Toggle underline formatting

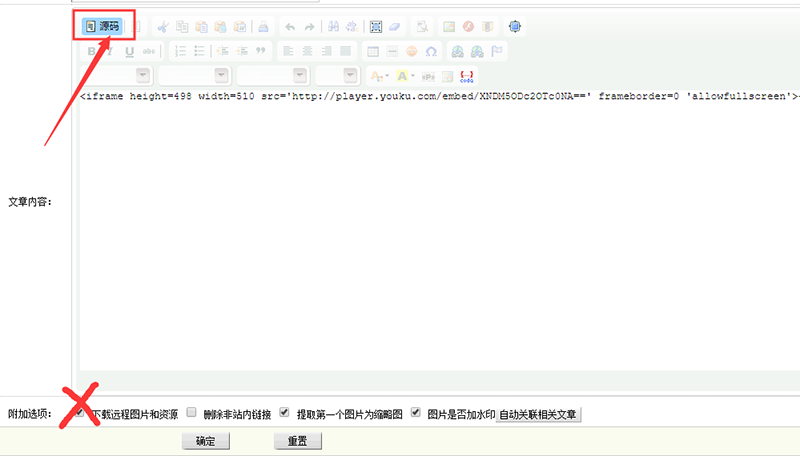pyautogui.click(x=129, y=51)
